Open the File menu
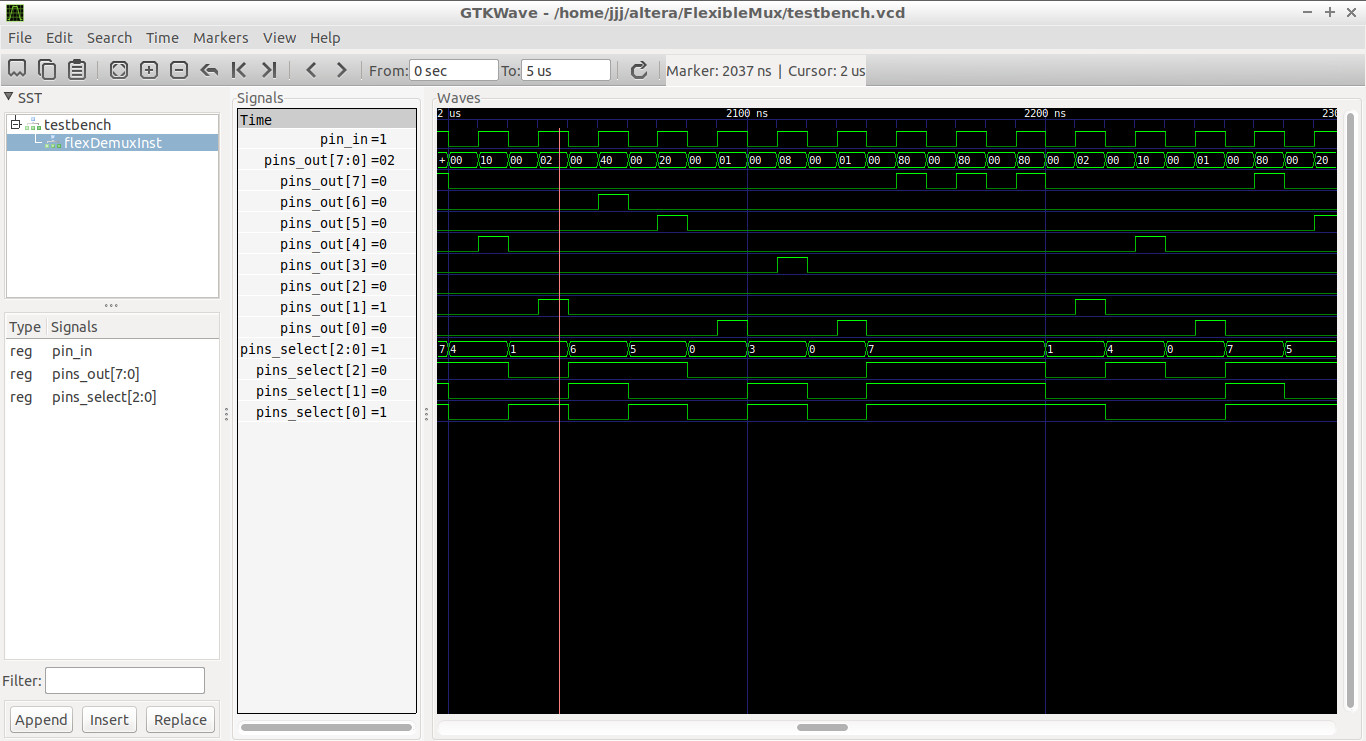Image resolution: width=1366 pixels, height=741 pixels. point(20,38)
